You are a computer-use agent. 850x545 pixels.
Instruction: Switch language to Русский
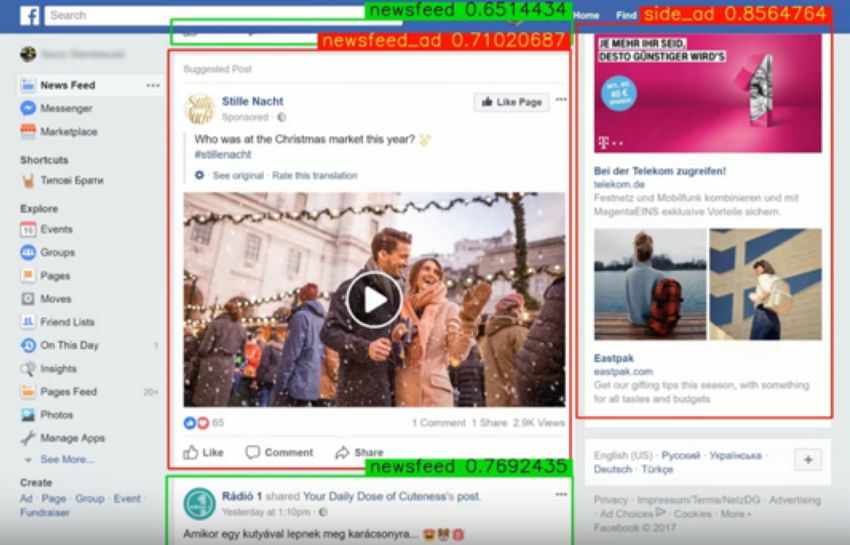click(x=681, y=456)
